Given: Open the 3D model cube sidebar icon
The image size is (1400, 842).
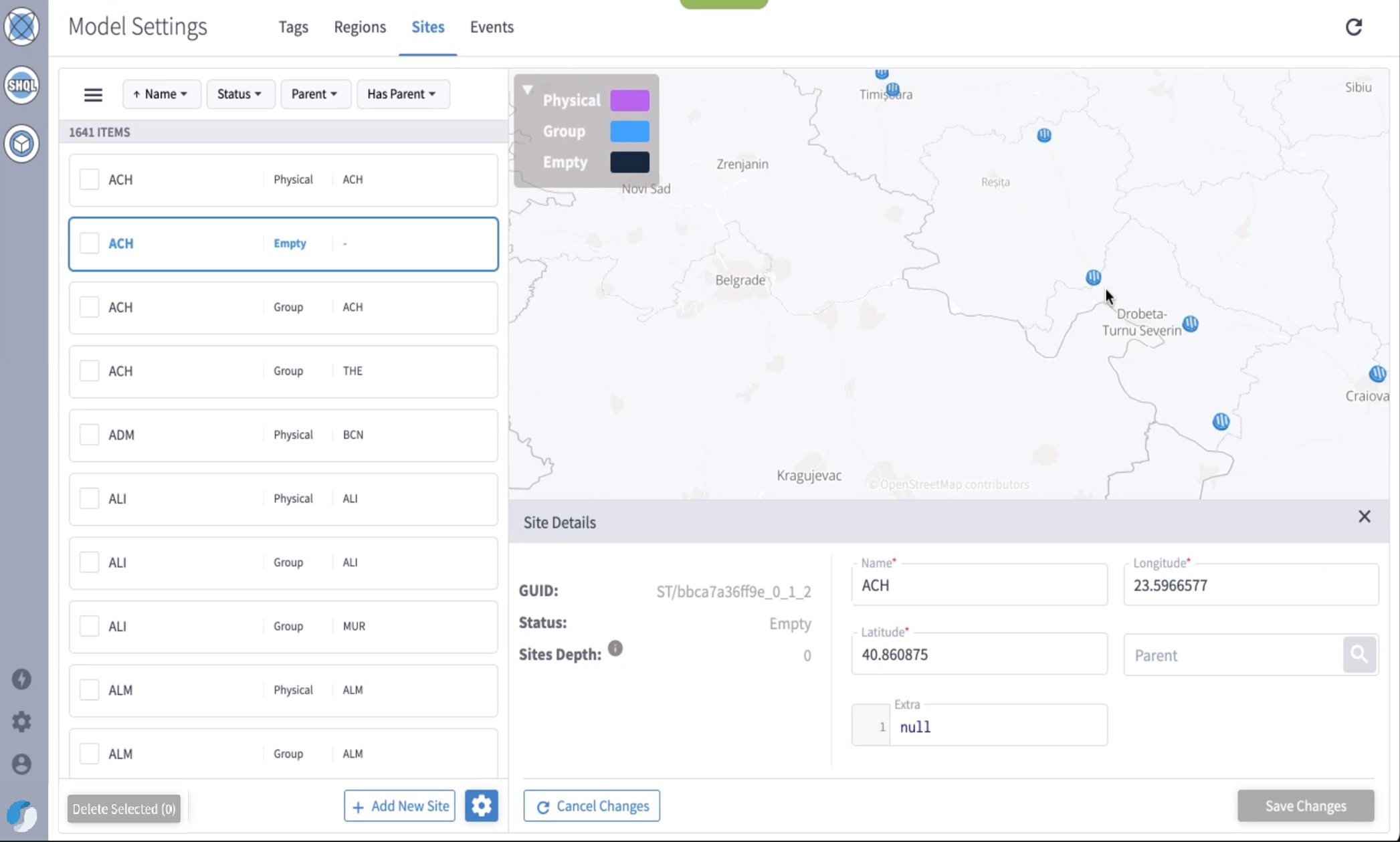Looking at the screenshot, I should [22, 143].
